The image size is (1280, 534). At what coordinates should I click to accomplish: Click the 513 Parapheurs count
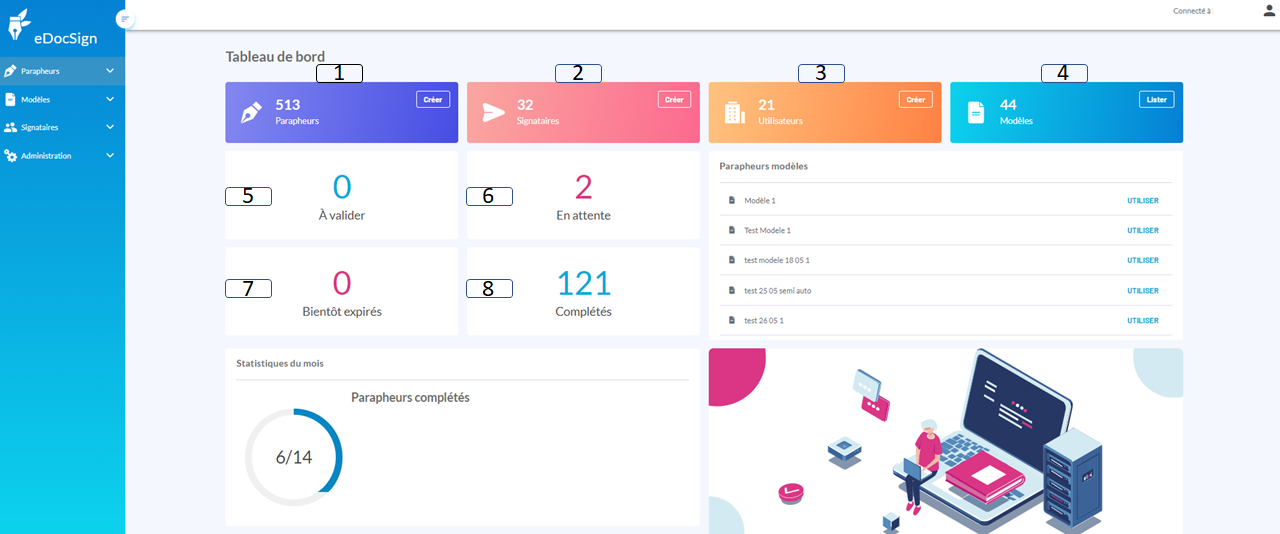(x=288, y=104)
